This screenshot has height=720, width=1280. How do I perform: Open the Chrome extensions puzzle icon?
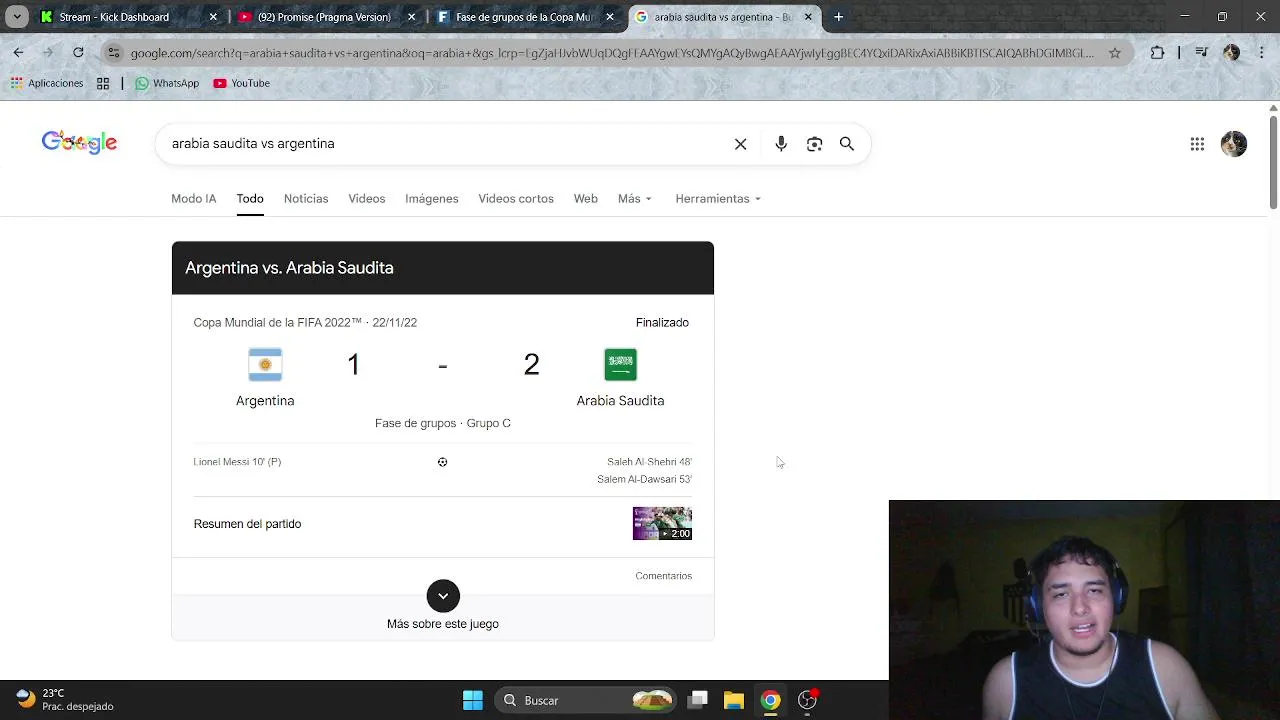(1157, 53)
